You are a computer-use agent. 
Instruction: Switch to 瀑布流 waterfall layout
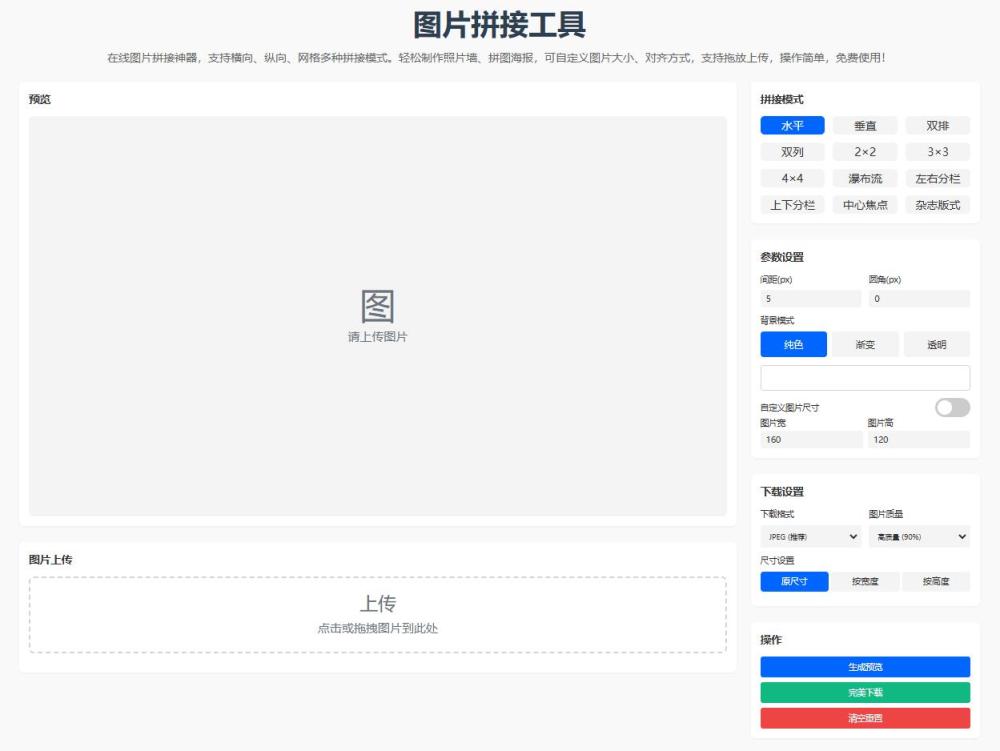[864, 178]
